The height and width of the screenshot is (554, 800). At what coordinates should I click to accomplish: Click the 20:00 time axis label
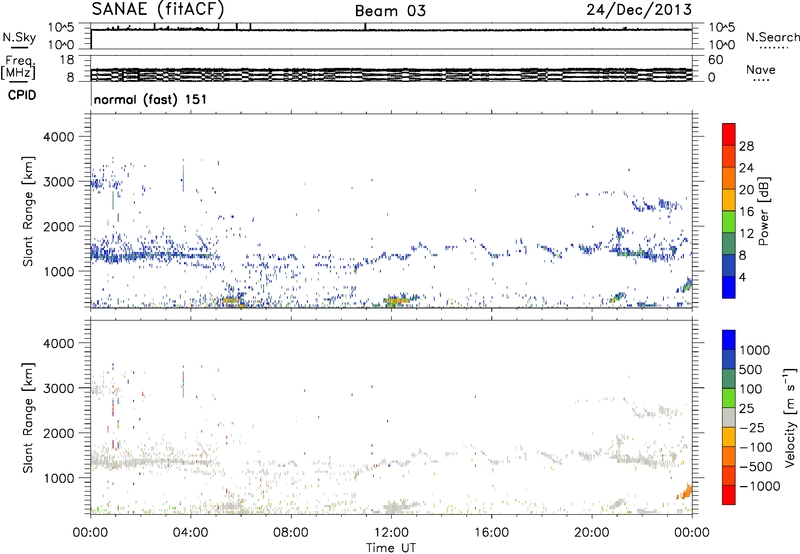pyautogui.click(x=592, y=533)
